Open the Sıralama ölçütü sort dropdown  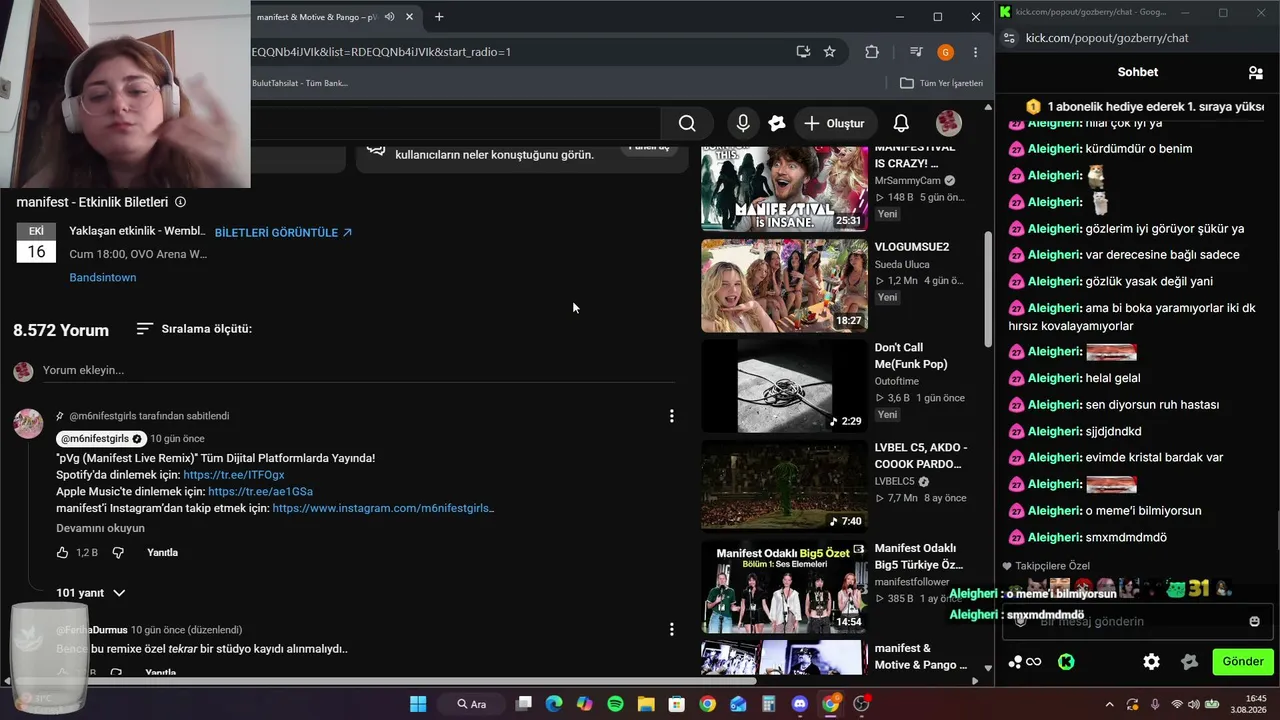pyautogui.click(x=194, y=329)
